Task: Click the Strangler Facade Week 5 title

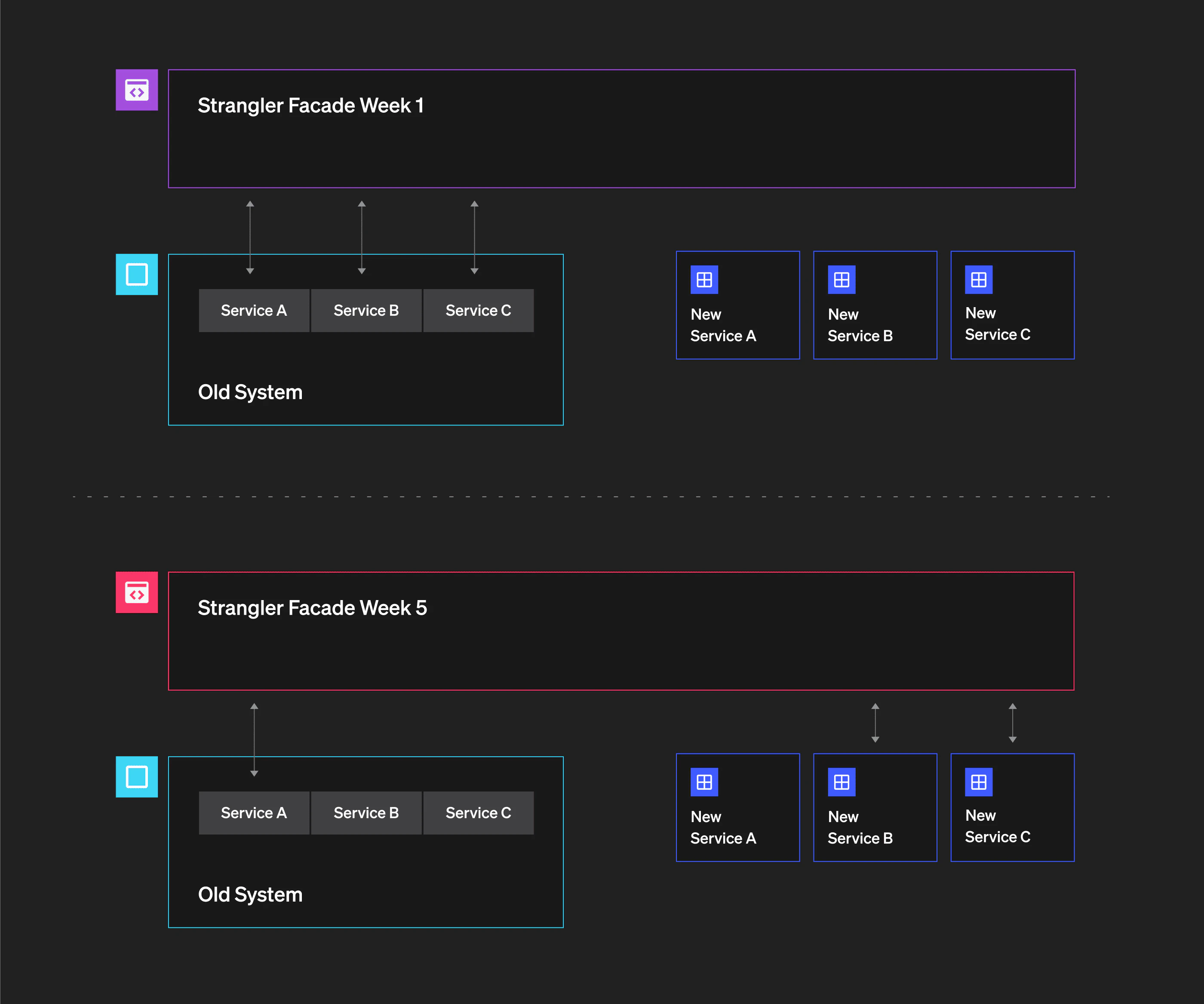Action: [x=312, y=608]
